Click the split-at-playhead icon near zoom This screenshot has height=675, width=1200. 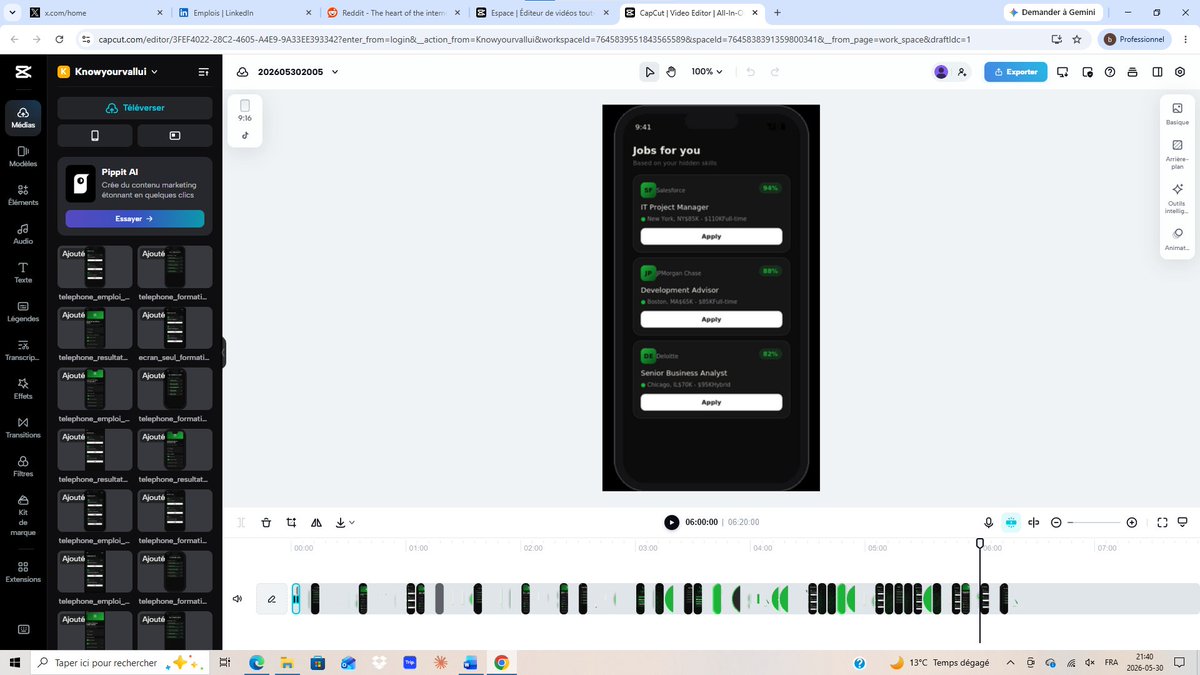pos(1034,522)
